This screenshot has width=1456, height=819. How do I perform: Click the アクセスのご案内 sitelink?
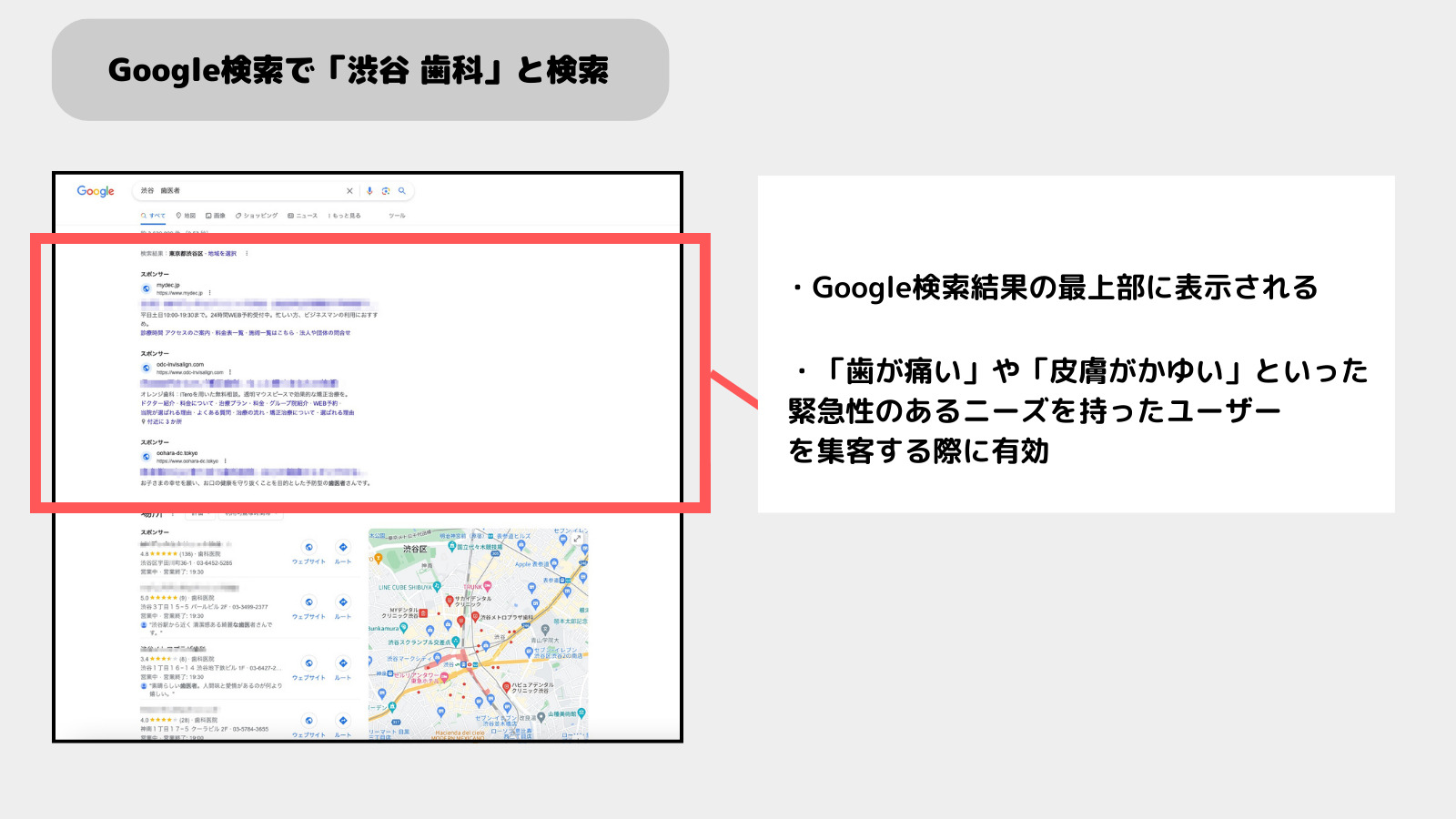pyautogui.click(x=186, y=333)
